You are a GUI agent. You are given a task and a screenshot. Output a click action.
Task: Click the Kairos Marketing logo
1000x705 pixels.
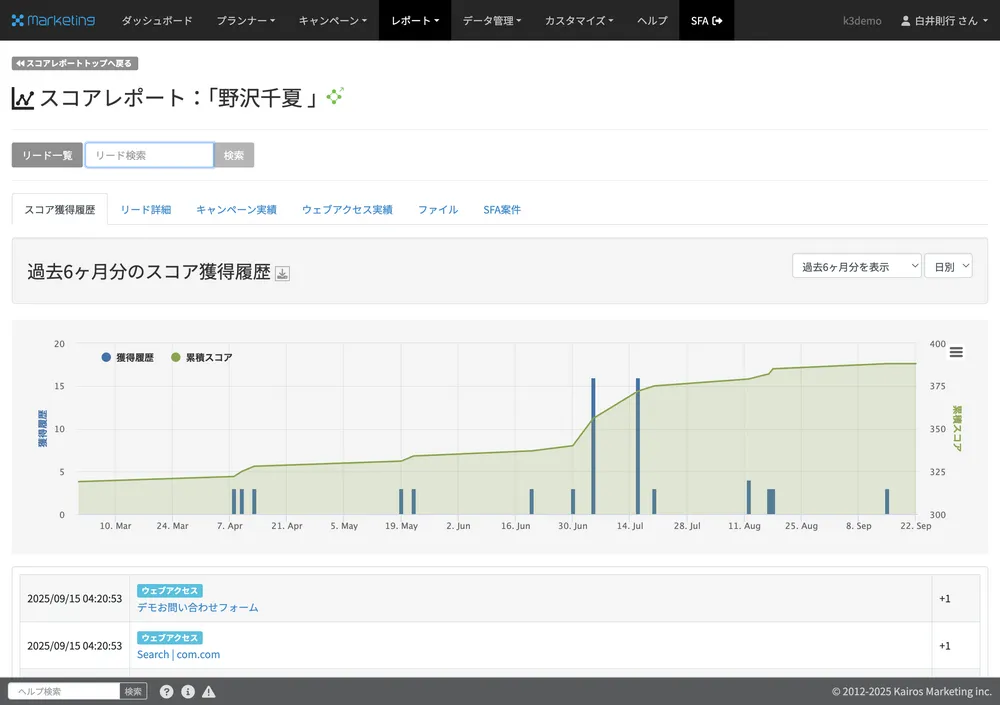(x=53, y=20)
